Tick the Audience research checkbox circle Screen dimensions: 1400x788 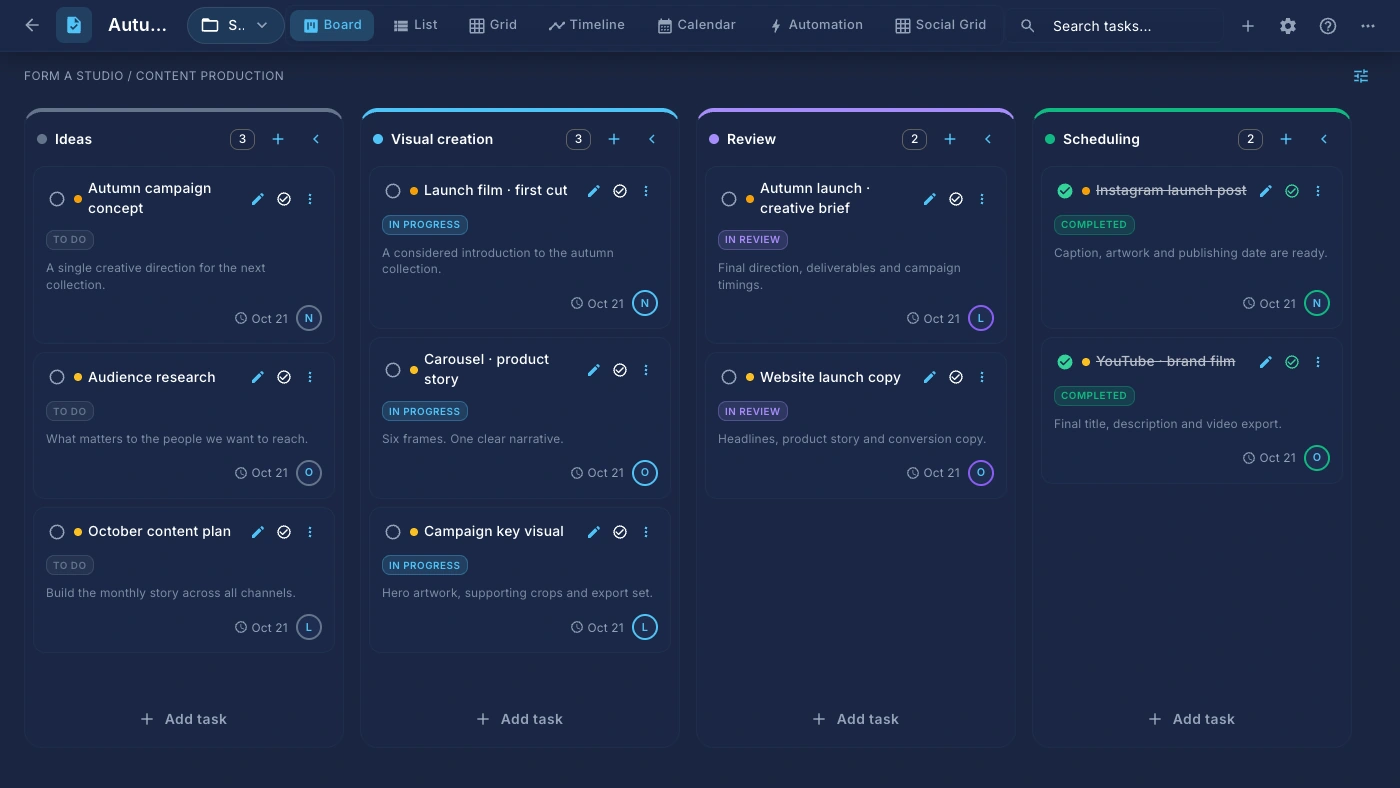pyautogui.click(x=57, y=377)
